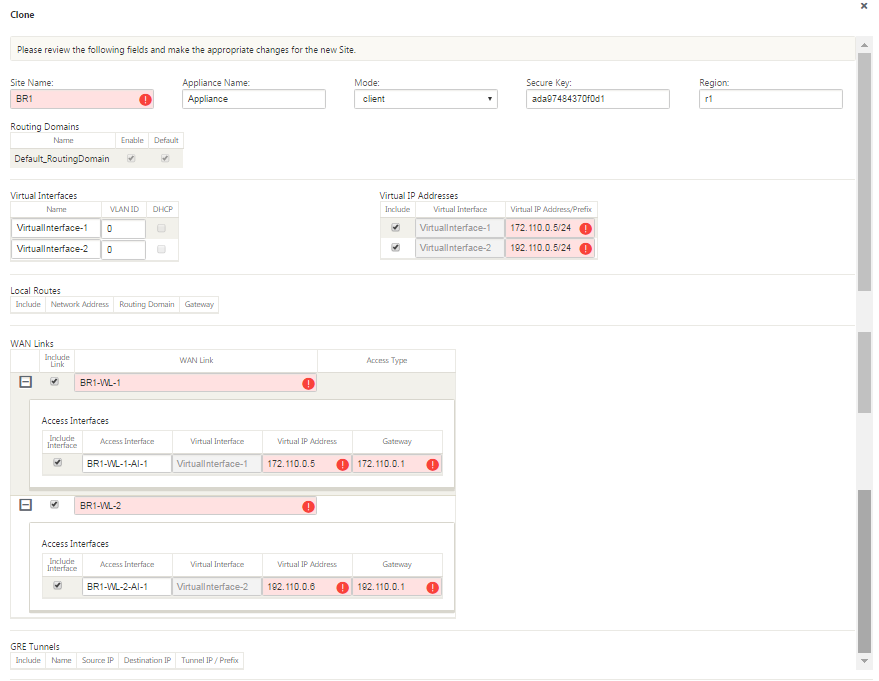Edit the VirtualInterface-2 name field
879x681 pixels.
click(55, 249)
